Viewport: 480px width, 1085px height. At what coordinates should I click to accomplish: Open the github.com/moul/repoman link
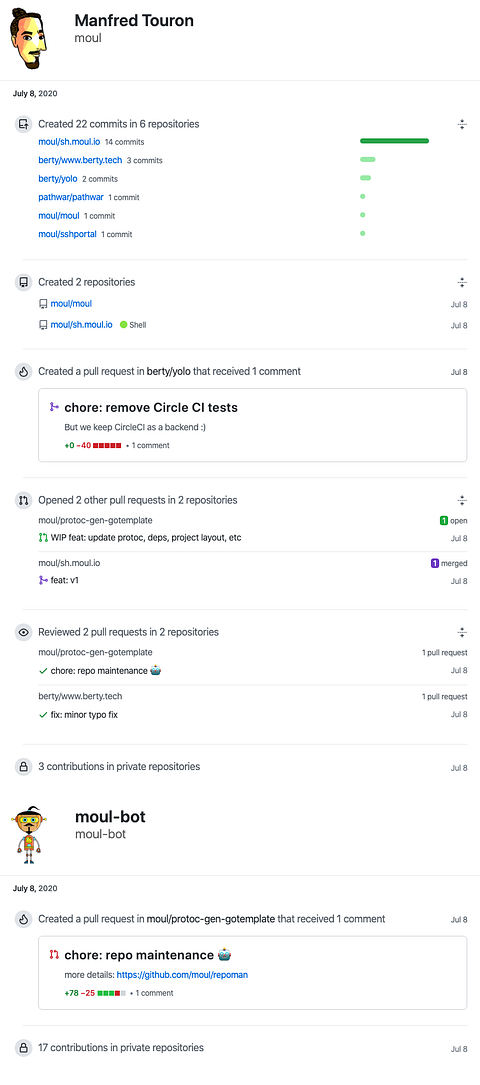point(182,975)
